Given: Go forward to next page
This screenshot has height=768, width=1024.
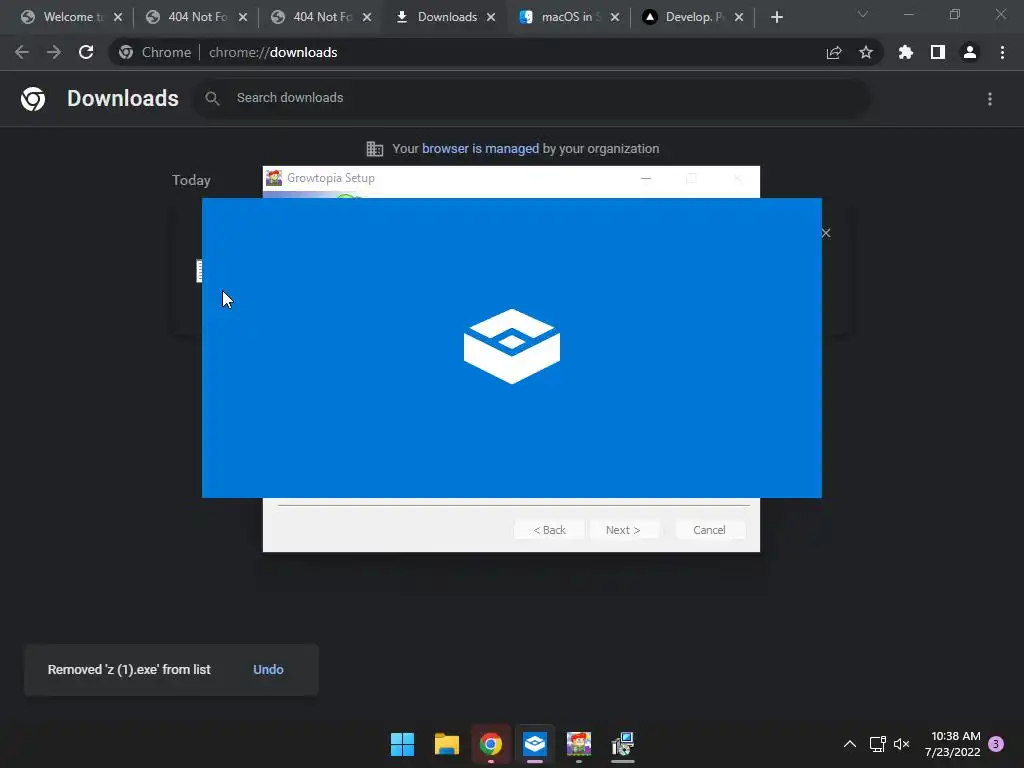Looking at the screenshot, I should pyautogui.click(x=54, y=52).
